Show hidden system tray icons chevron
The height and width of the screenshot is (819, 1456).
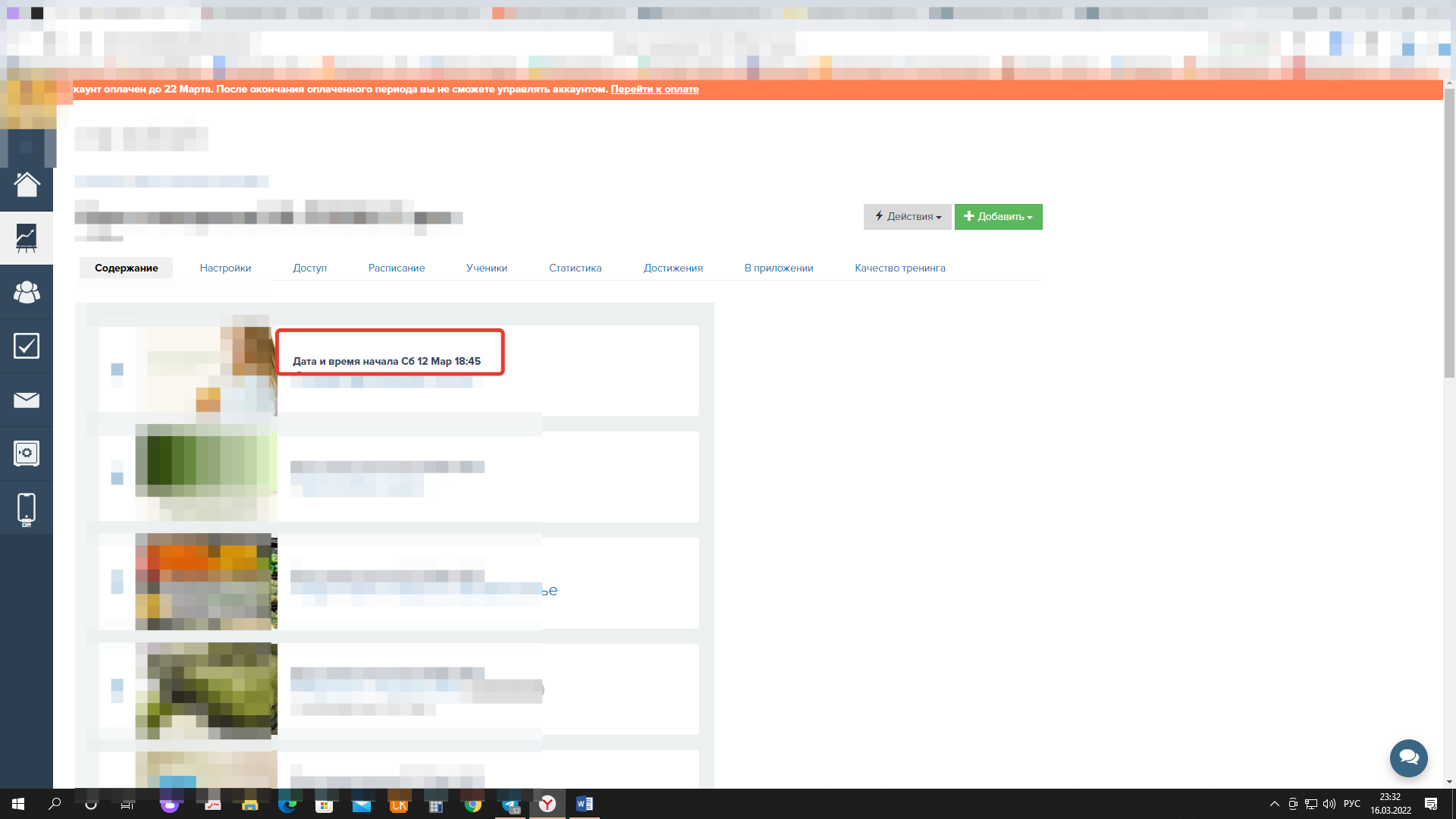pos(1274,804)
